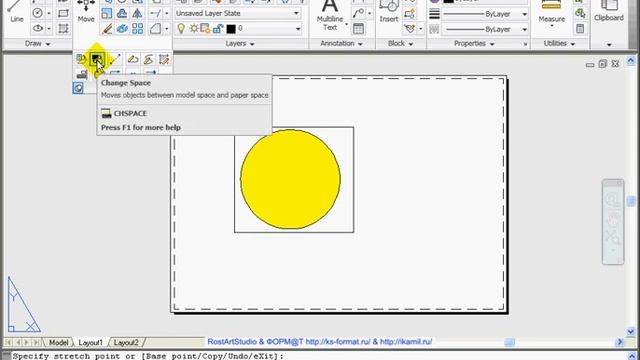Click the Trim tool icon

(x=155, y=13)
